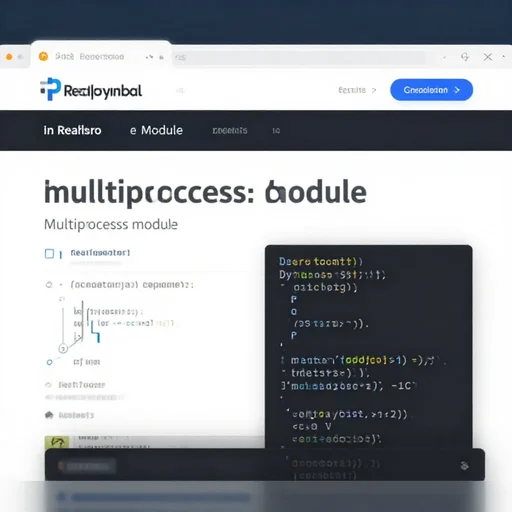Click the browser address bar
The image size is (512, 512).
coord(299,57)
